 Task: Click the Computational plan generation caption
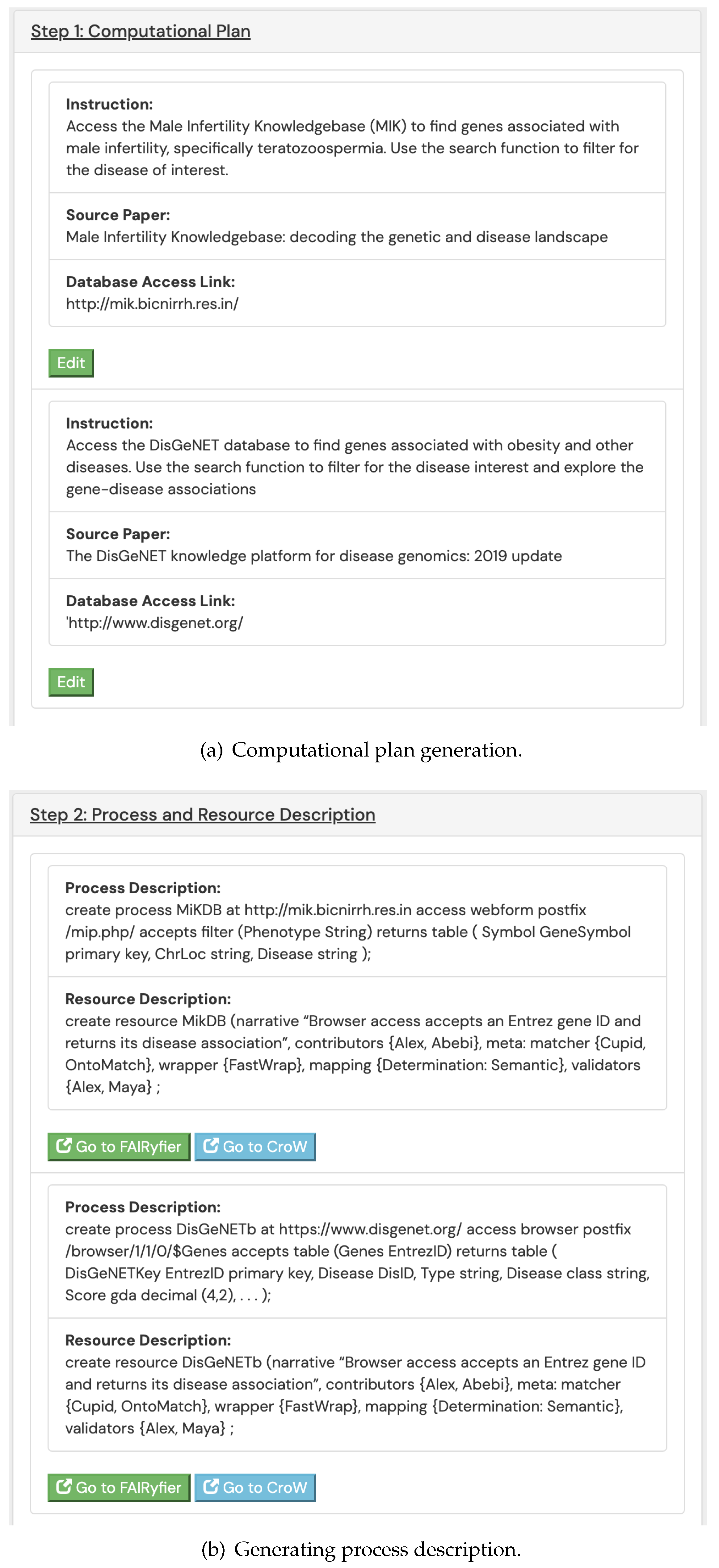coord(361,750)
